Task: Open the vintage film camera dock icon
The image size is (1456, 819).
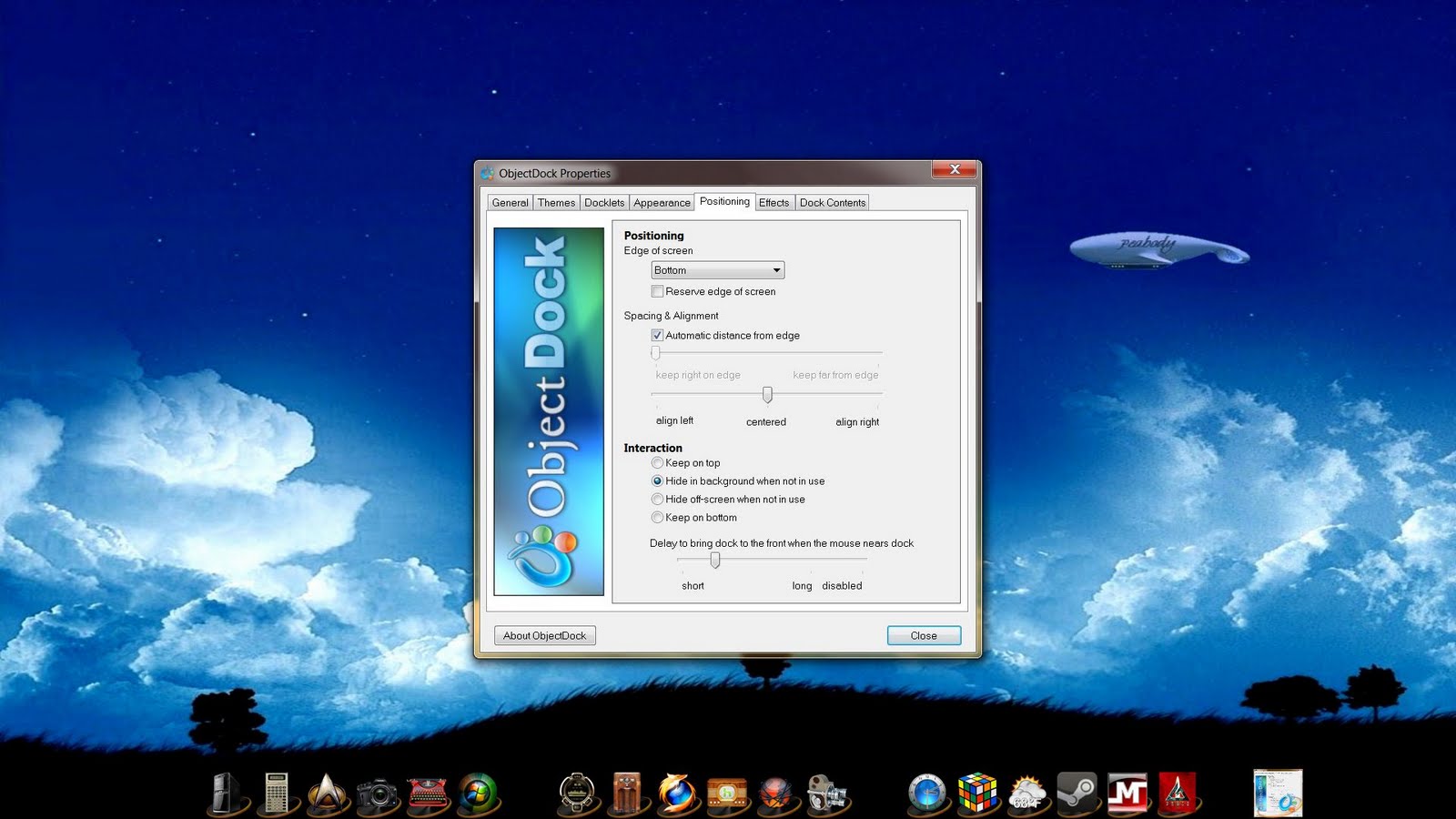Action: coord(826,794)
